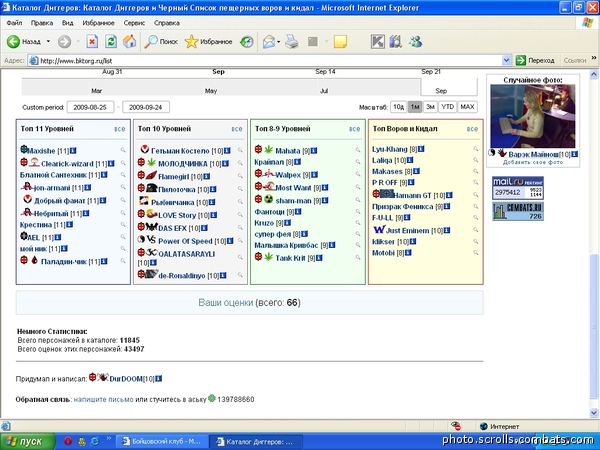
Task: Click magnifier icon in Mahata row
Action: [x=358, y=150]
